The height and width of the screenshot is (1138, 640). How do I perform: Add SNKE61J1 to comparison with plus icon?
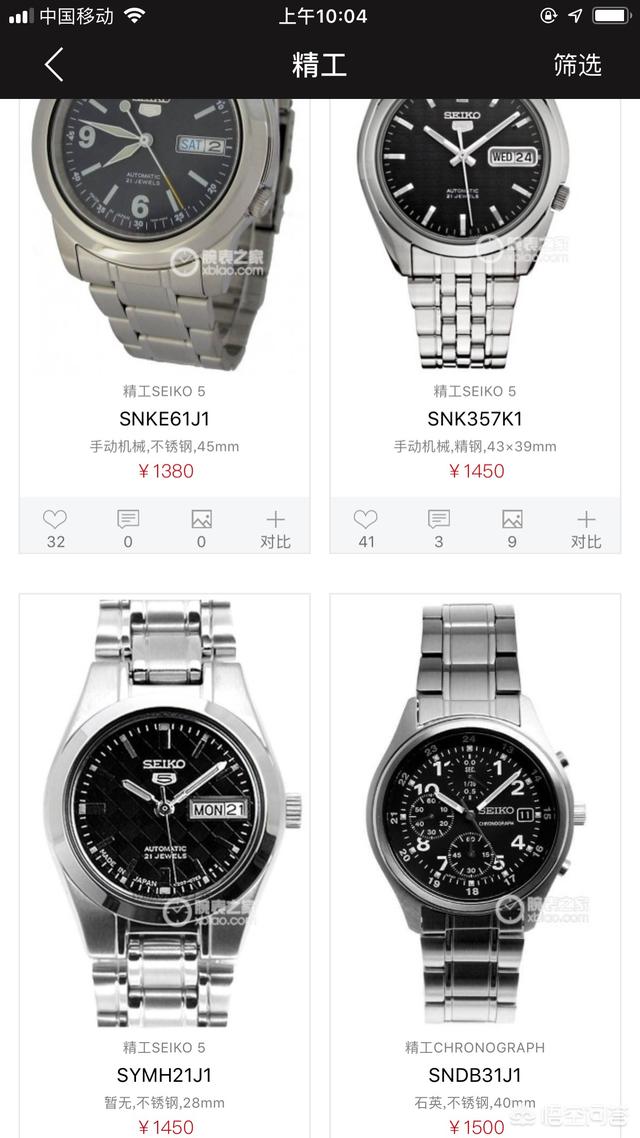click(x=275, y=519)
